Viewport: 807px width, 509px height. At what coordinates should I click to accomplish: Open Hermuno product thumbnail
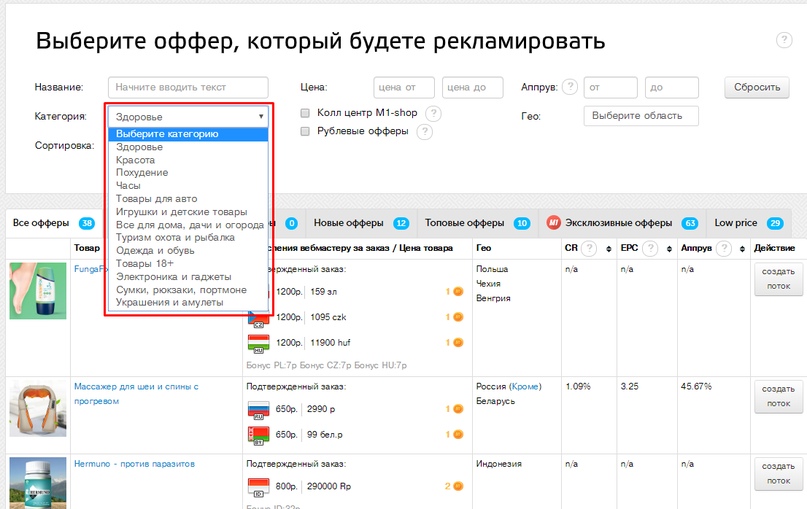tap(38, 483)
